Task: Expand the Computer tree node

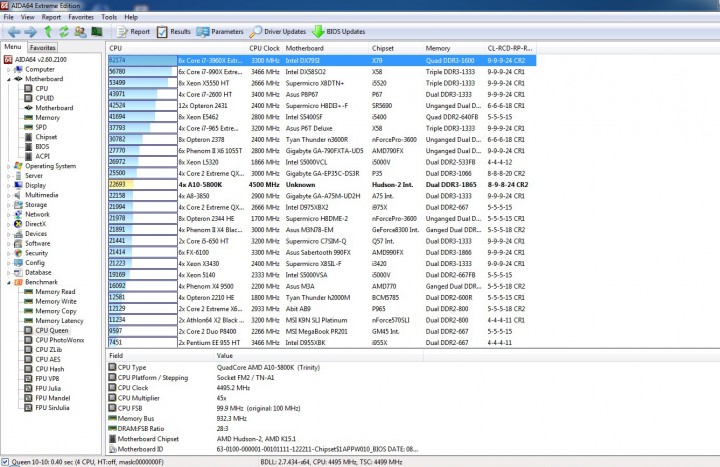Action: tap(8, 69)
